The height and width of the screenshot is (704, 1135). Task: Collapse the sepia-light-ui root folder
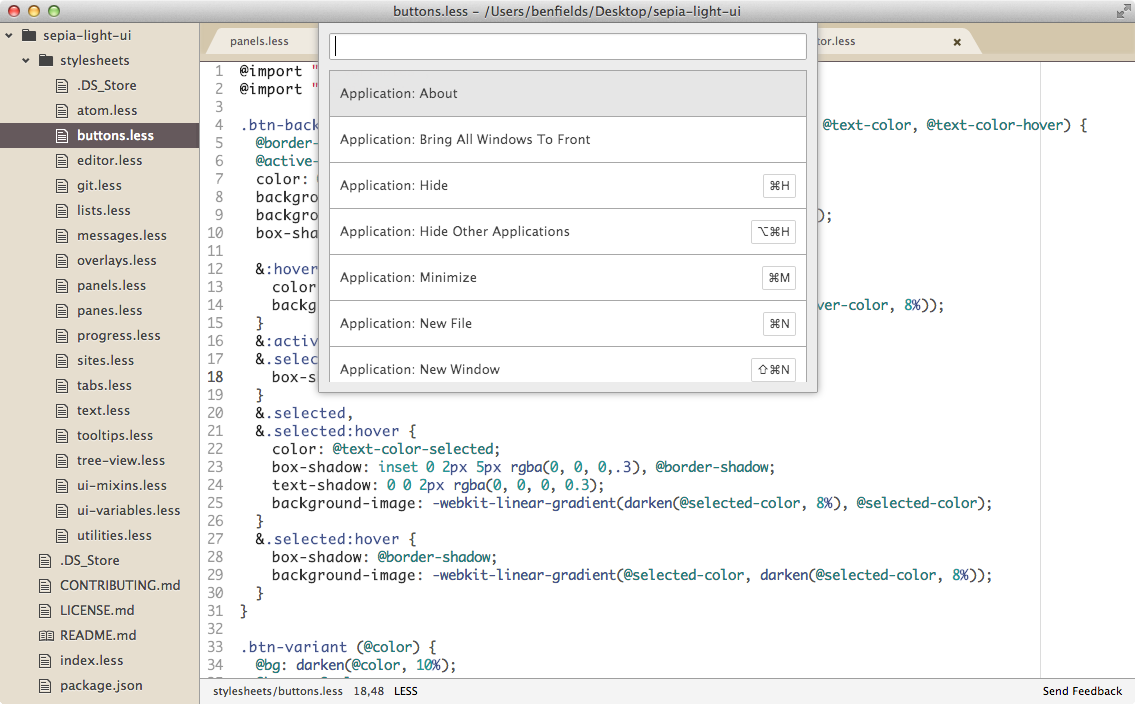pyautogui.click(x=8, y=35)
